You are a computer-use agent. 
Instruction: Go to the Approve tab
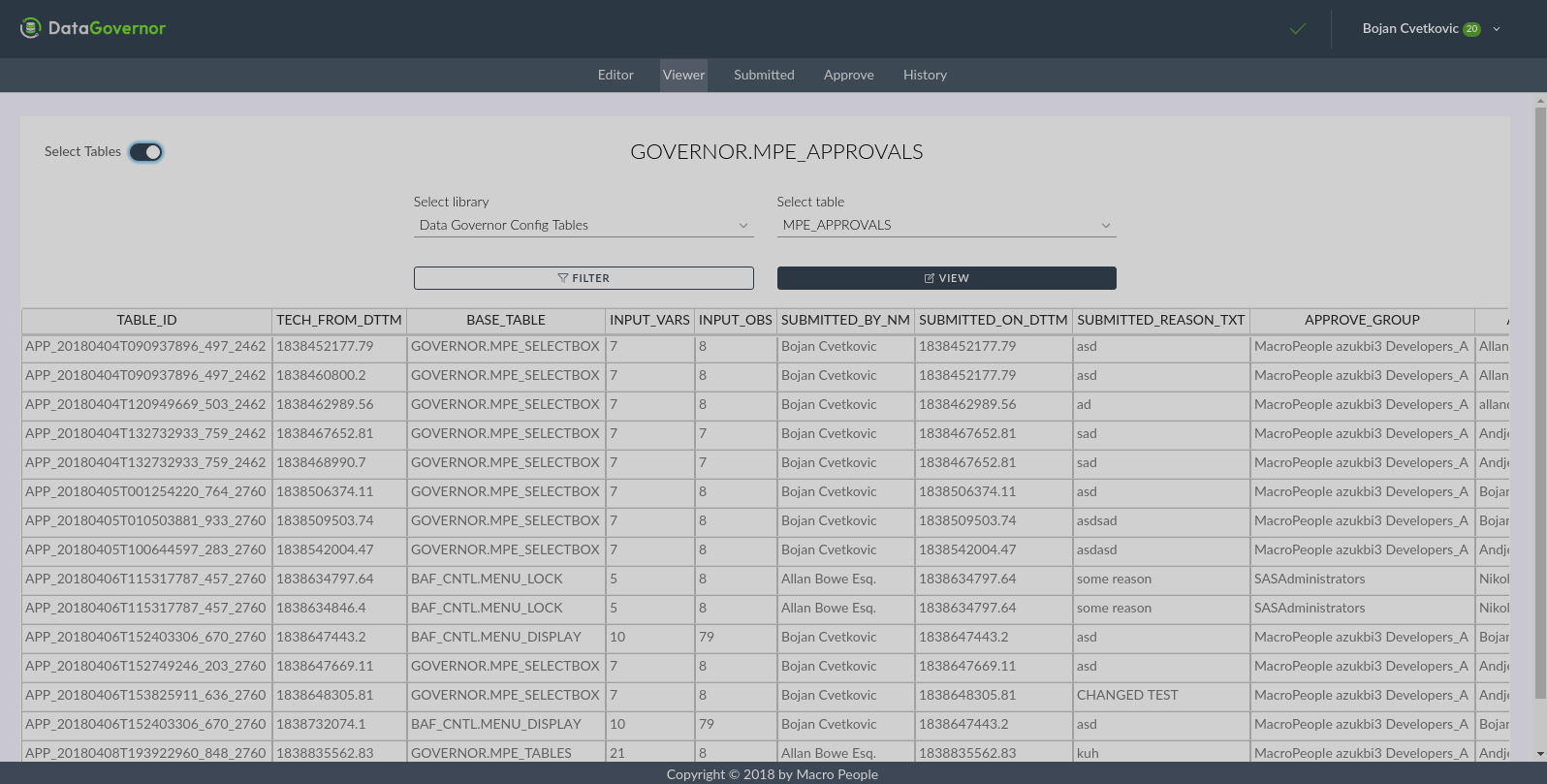[x=849, y=75]
